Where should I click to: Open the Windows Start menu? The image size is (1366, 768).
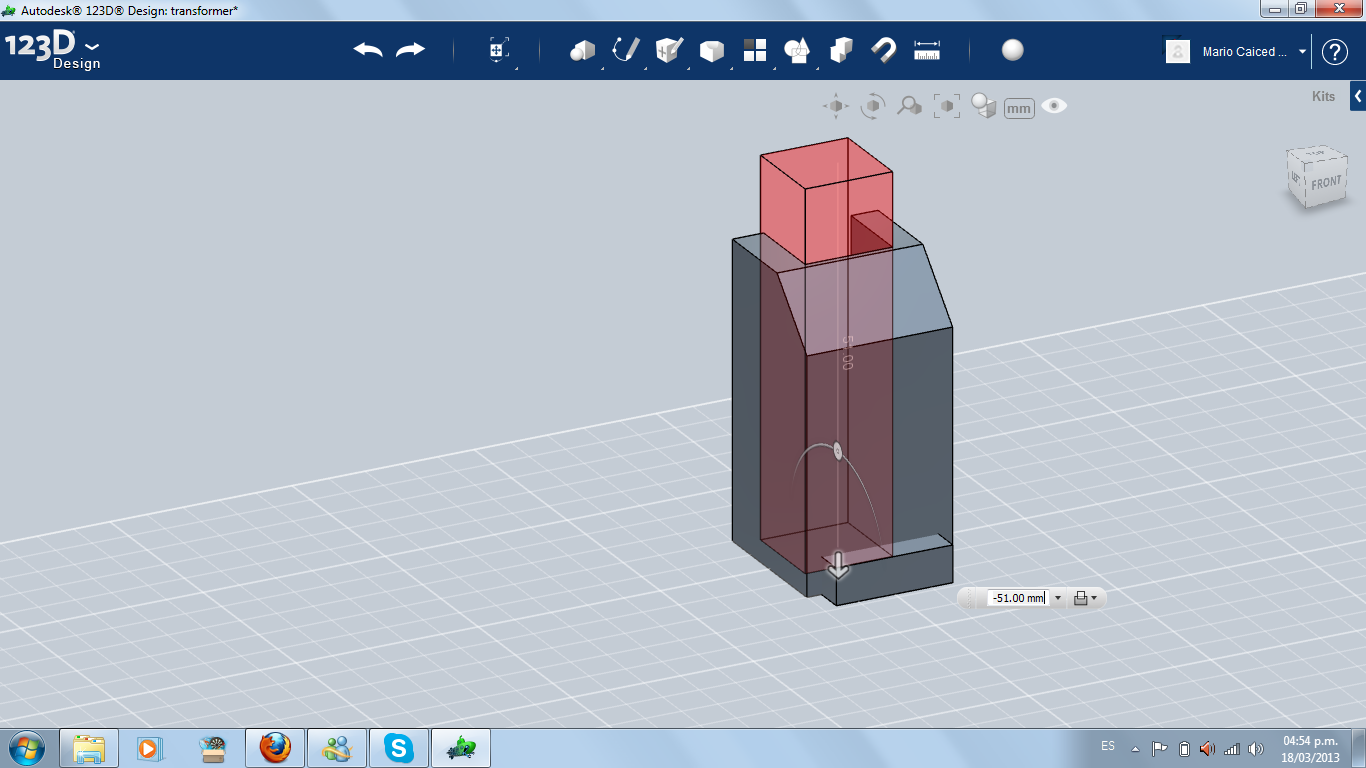25,748
